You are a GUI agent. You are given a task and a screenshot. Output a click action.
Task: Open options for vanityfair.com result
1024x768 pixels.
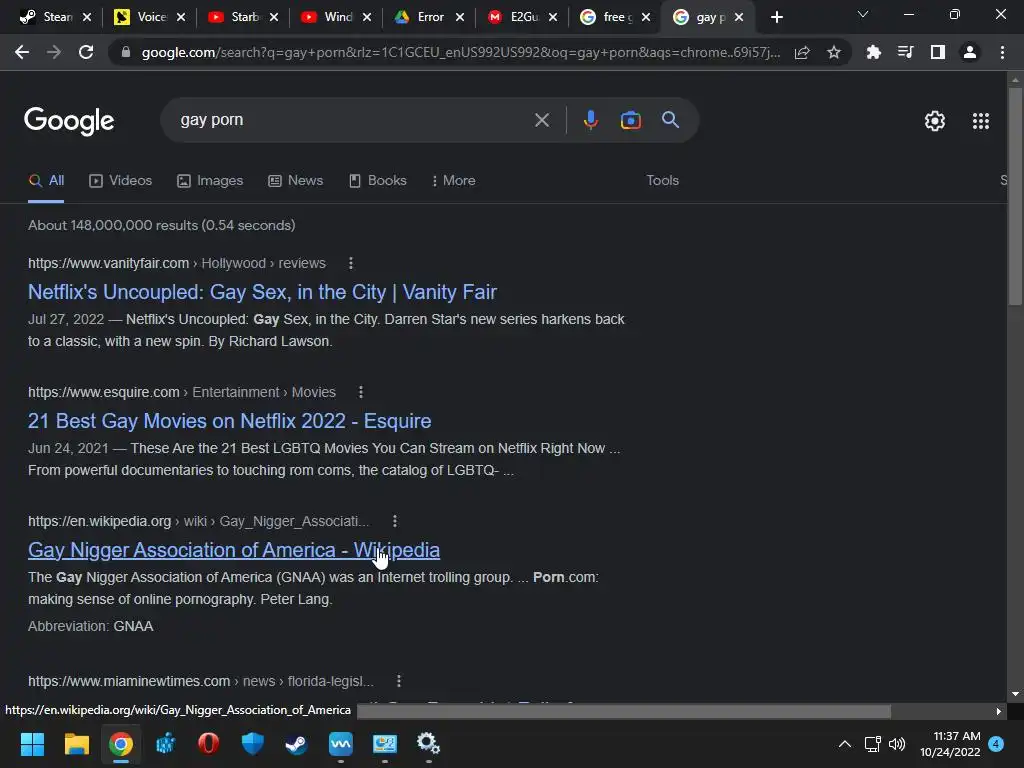[351, 263]
